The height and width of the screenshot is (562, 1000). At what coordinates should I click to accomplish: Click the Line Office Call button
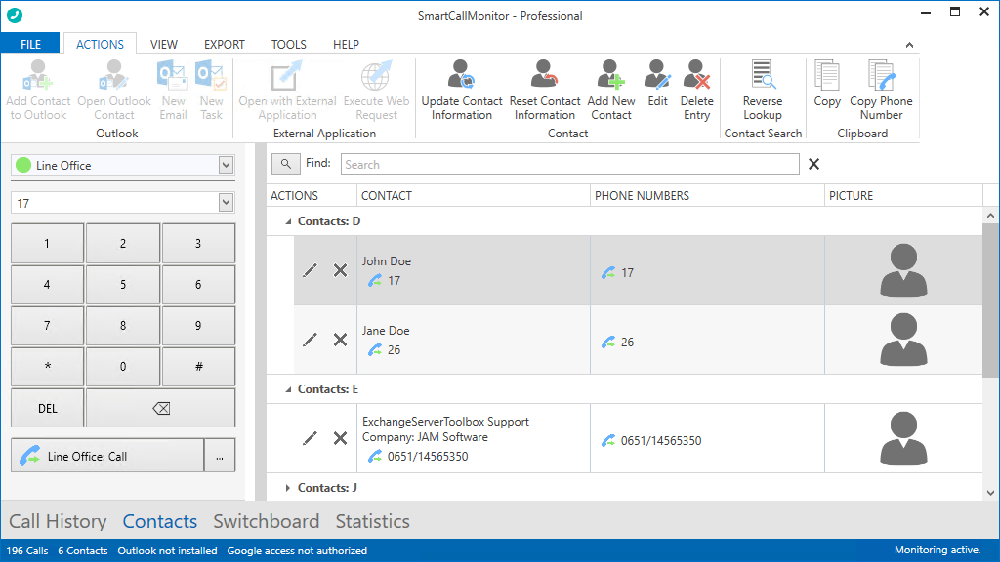(108, 455)
